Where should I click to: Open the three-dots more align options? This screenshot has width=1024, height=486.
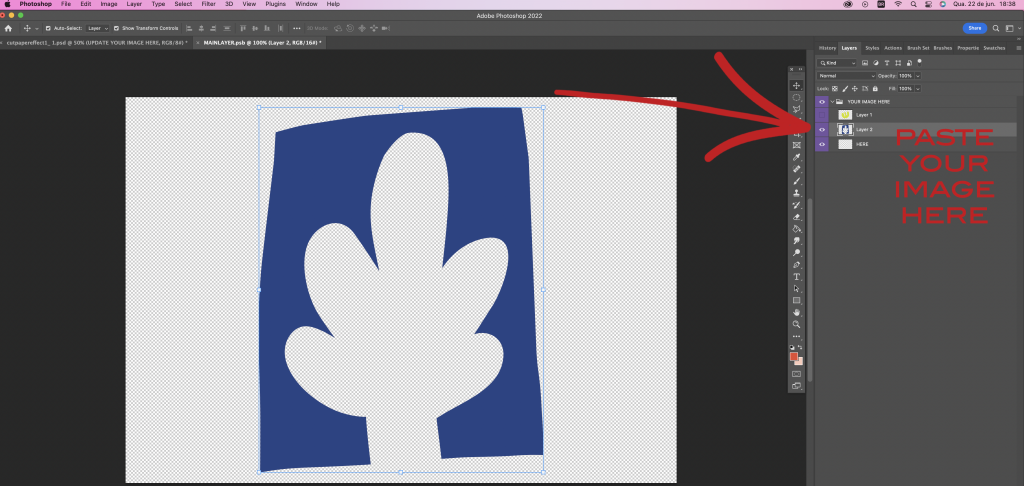[296, 28]
